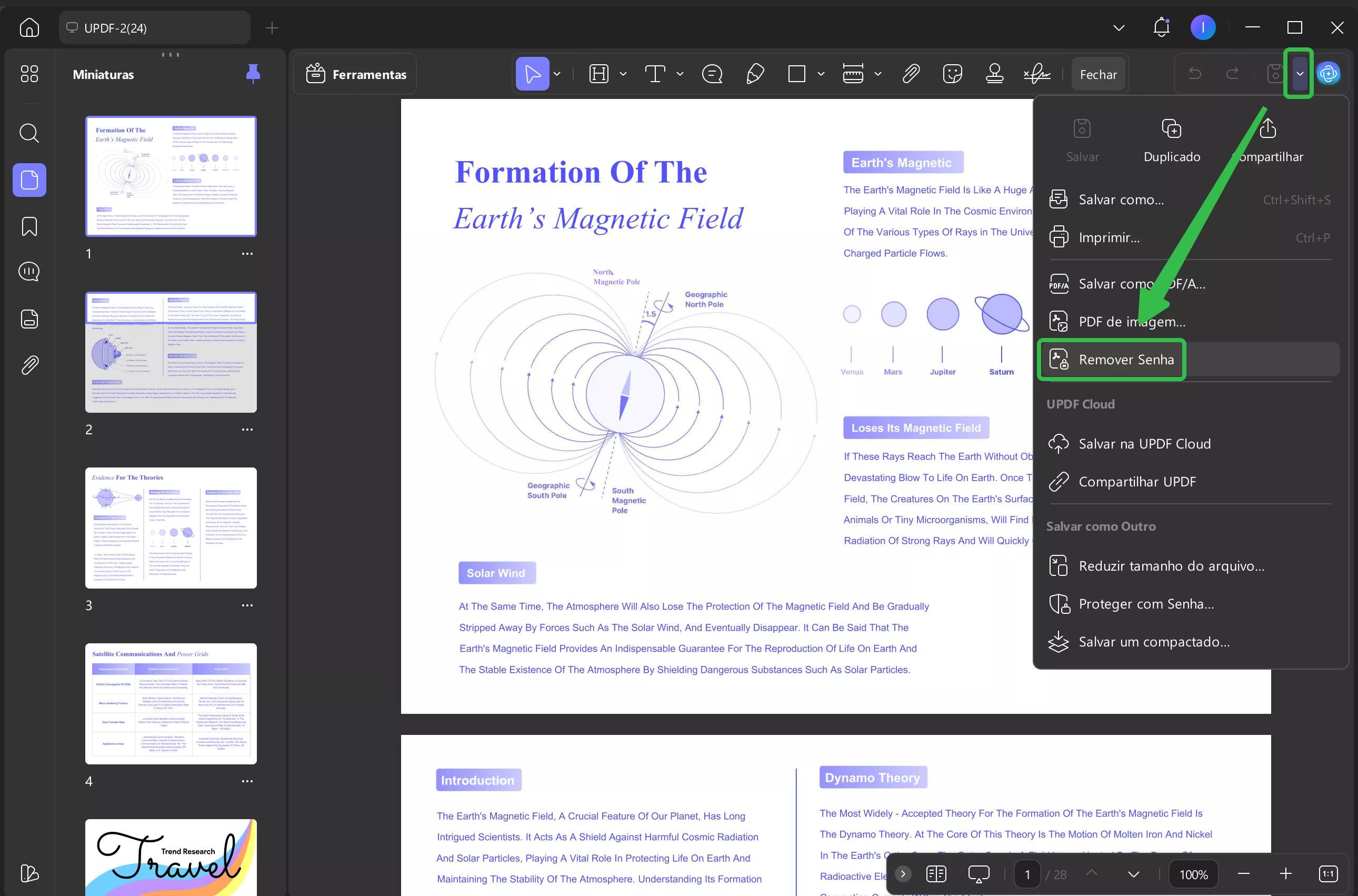Screen dimensions: 1358x896
Task: Click the Fechar button
Action: coord(1097,74)
